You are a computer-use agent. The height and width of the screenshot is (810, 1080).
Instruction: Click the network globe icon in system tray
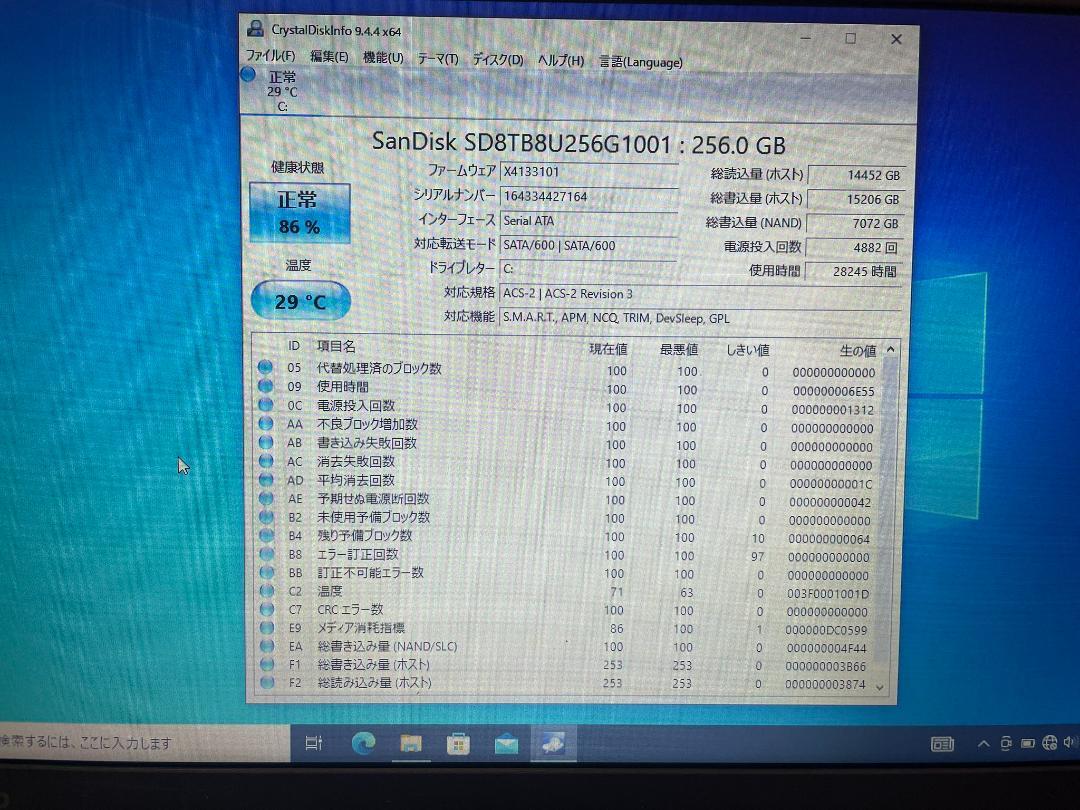[1050, 742]
